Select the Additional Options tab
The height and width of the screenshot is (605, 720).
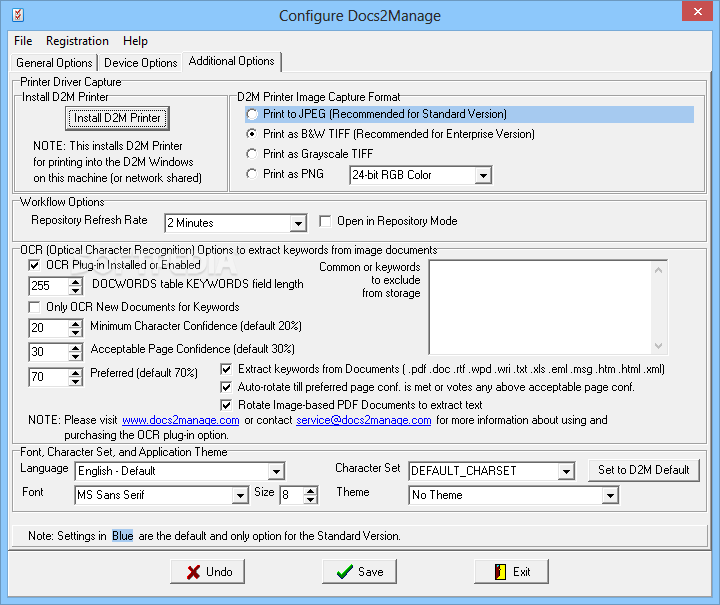(x=231, y=61)
